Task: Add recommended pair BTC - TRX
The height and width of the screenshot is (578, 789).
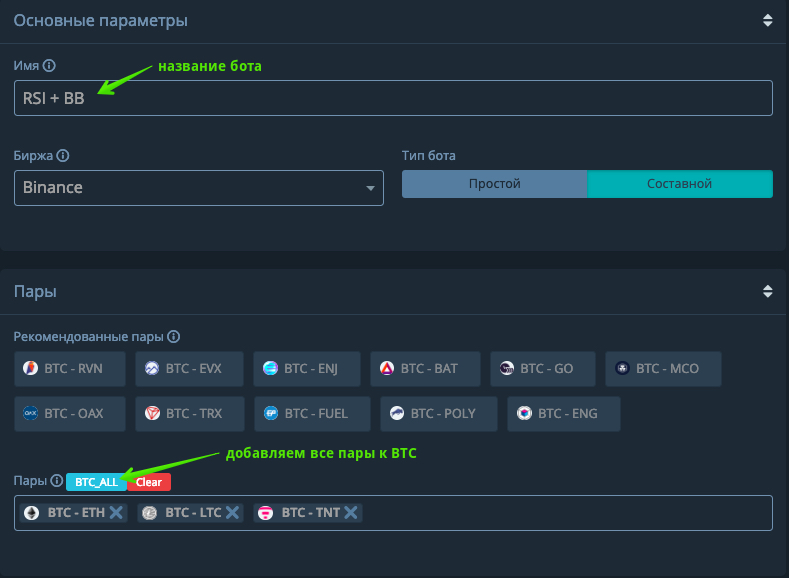Action: tap(188, 413)
